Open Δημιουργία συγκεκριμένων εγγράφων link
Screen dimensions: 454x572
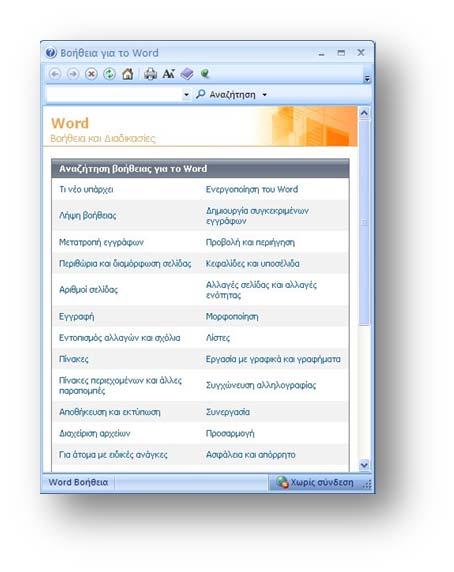point(257,216)
